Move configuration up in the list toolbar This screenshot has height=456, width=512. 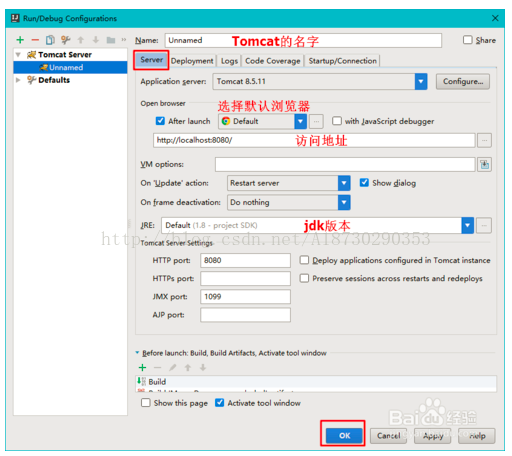point(81,40)
